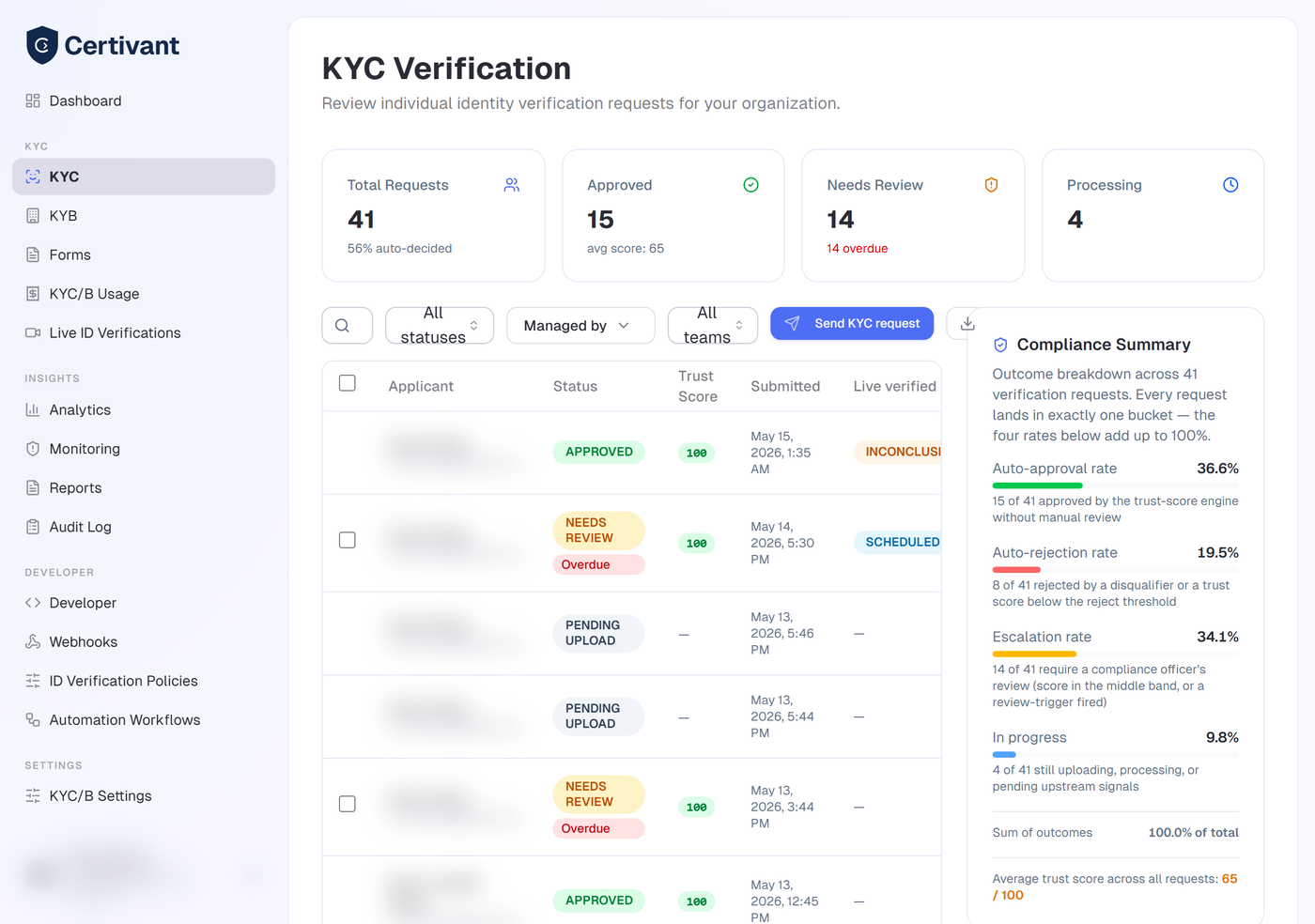Click the 100.0% of total value
The height and width of the screenshot is (924, 1315).
click(x=1193, y=833)
